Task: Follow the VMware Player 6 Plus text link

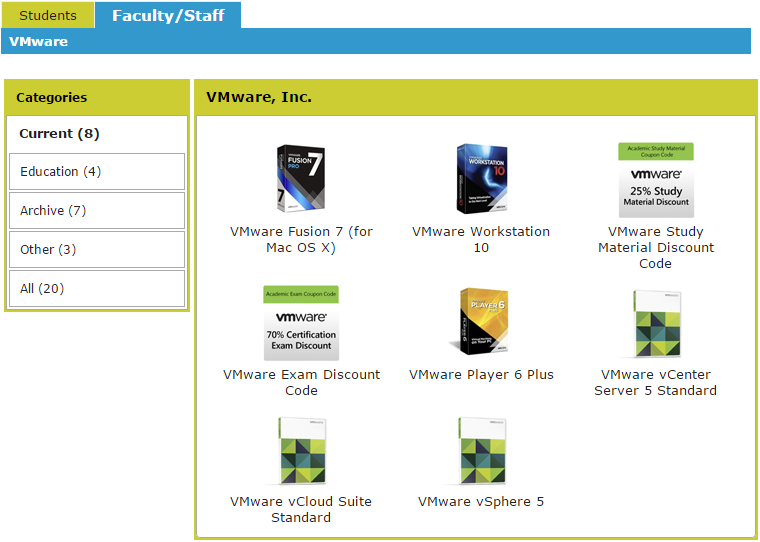Action: (481, 375)
